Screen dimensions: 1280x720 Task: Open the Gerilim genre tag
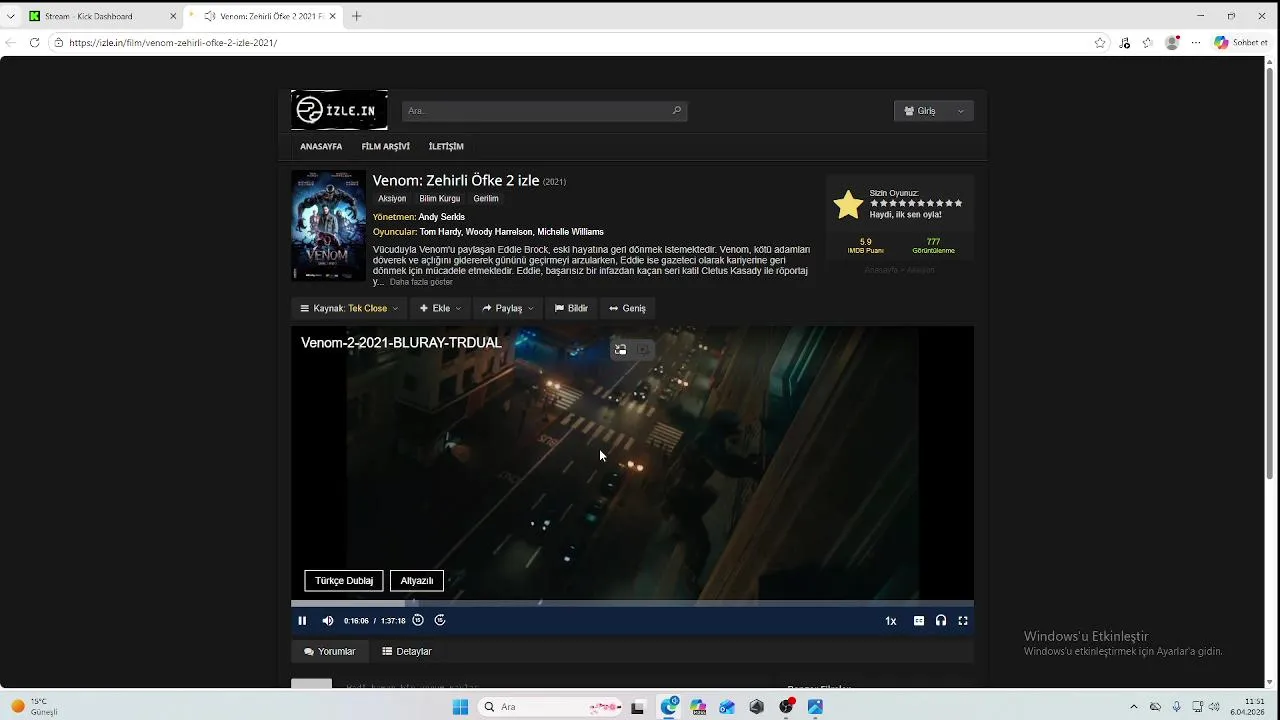(486, 198)
